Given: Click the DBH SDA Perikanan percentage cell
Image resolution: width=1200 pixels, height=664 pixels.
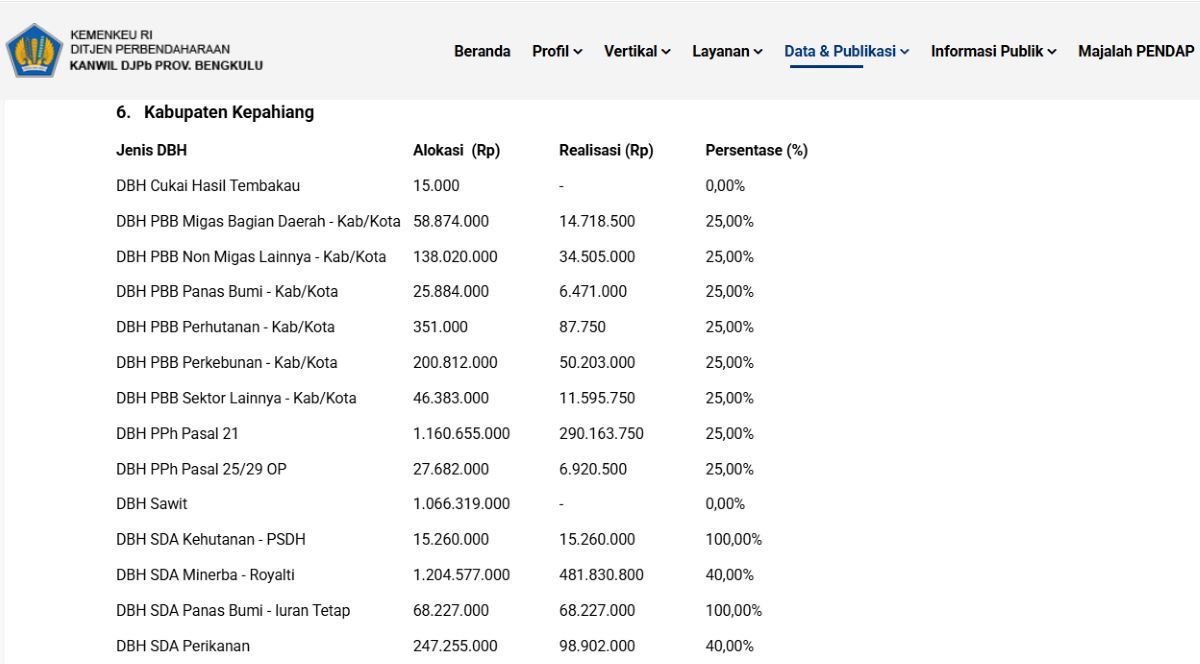Looking at the screenshot, I should (x=729, y=646).
